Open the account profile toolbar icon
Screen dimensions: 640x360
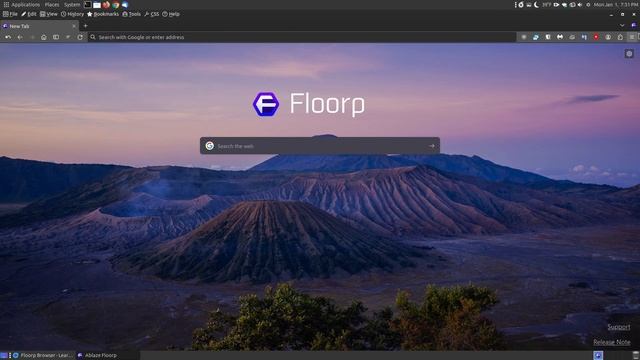(608, 37)
